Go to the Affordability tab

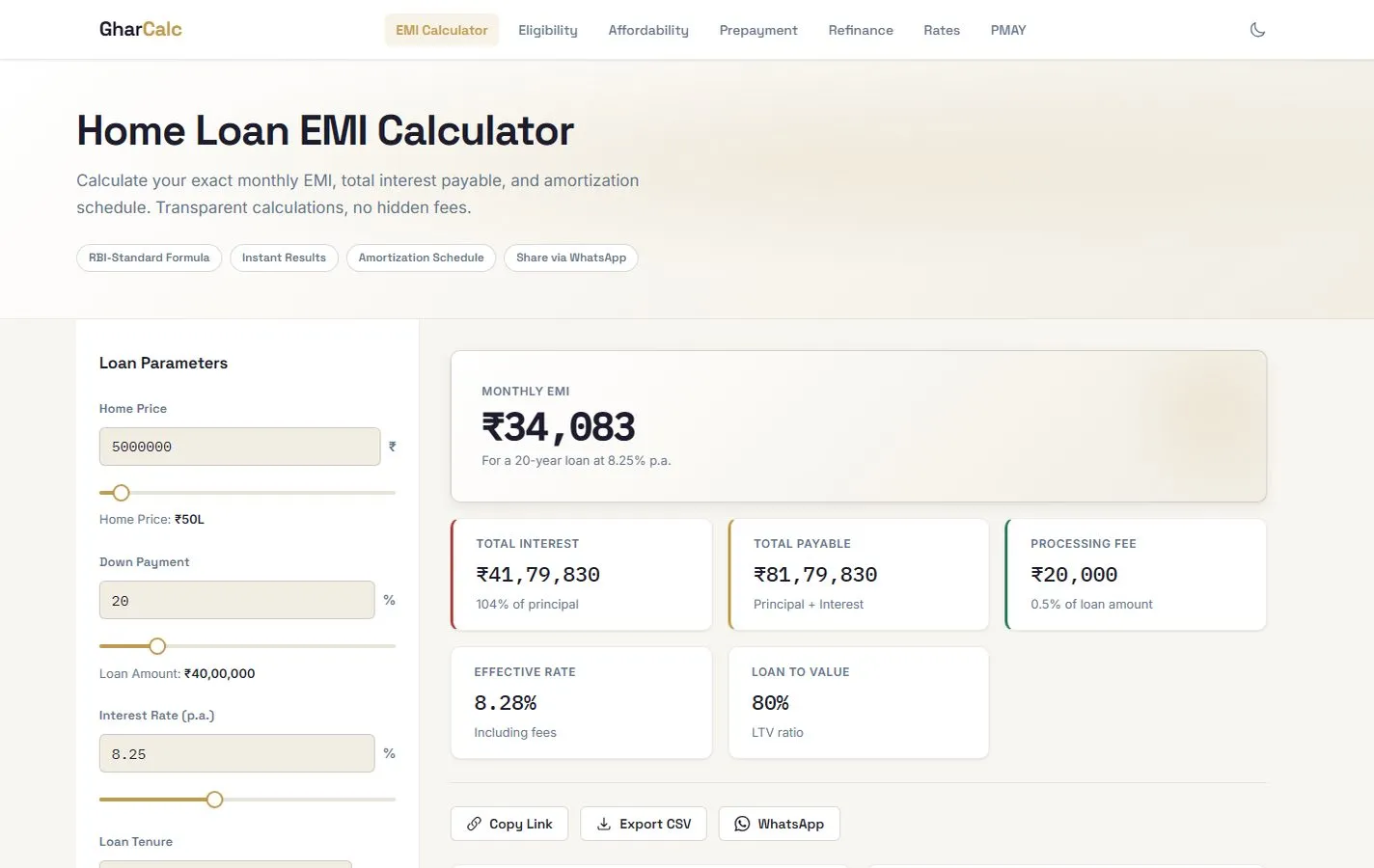(648, 30)
